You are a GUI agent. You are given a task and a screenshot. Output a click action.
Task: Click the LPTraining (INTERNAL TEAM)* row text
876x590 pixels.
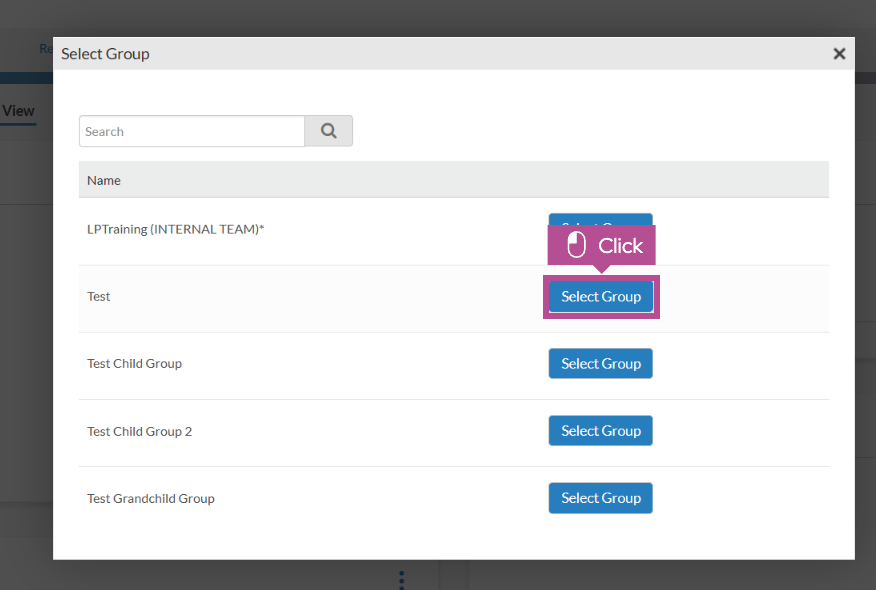tap(175, 229)
